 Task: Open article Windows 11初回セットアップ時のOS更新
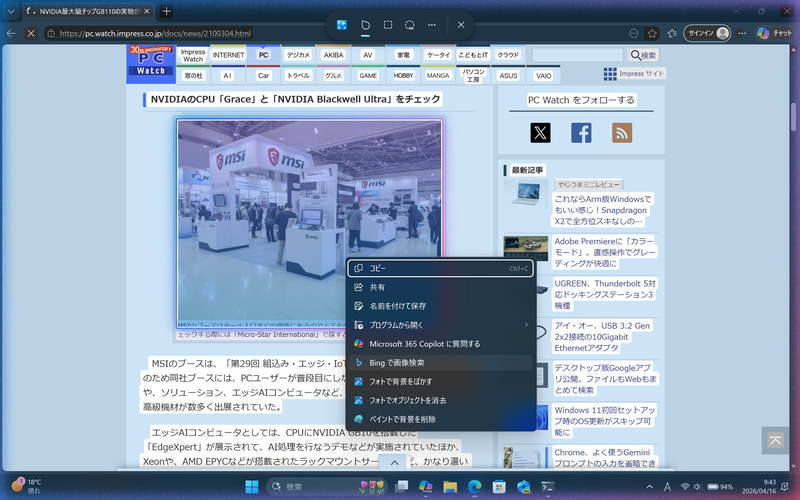pos(605,421)
